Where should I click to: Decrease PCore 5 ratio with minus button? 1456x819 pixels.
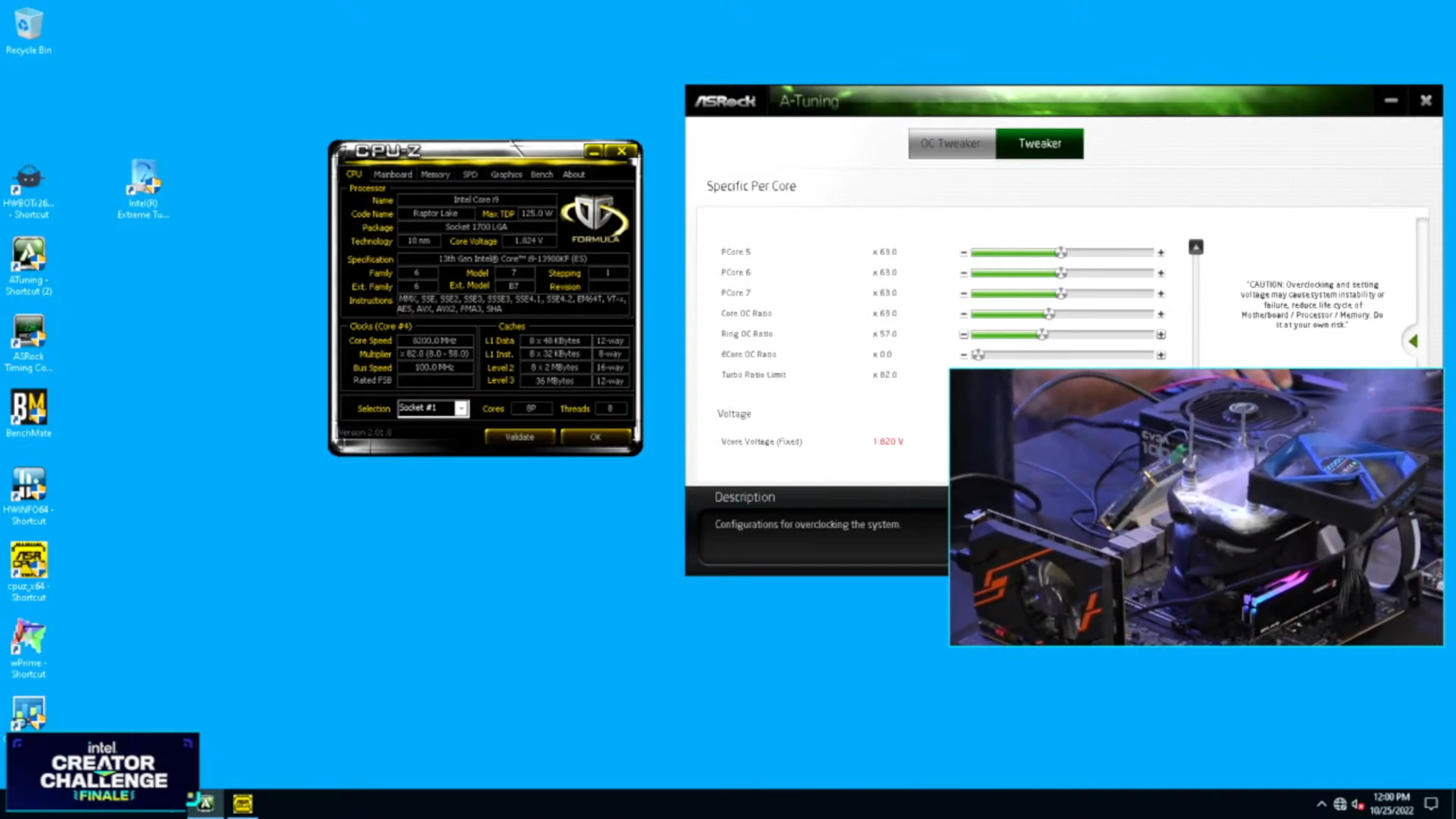click(963, 253)
